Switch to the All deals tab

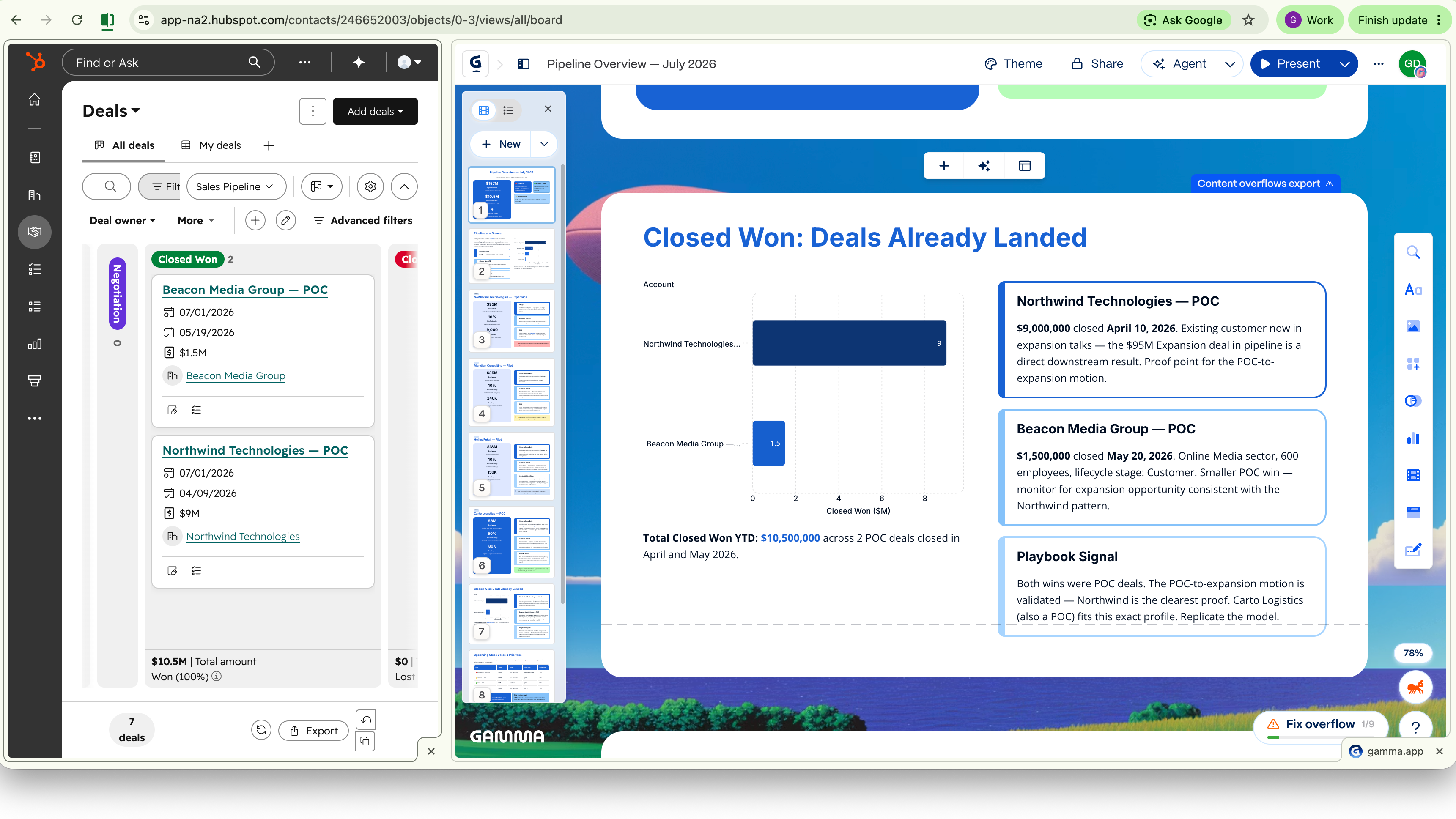[124, 145]
